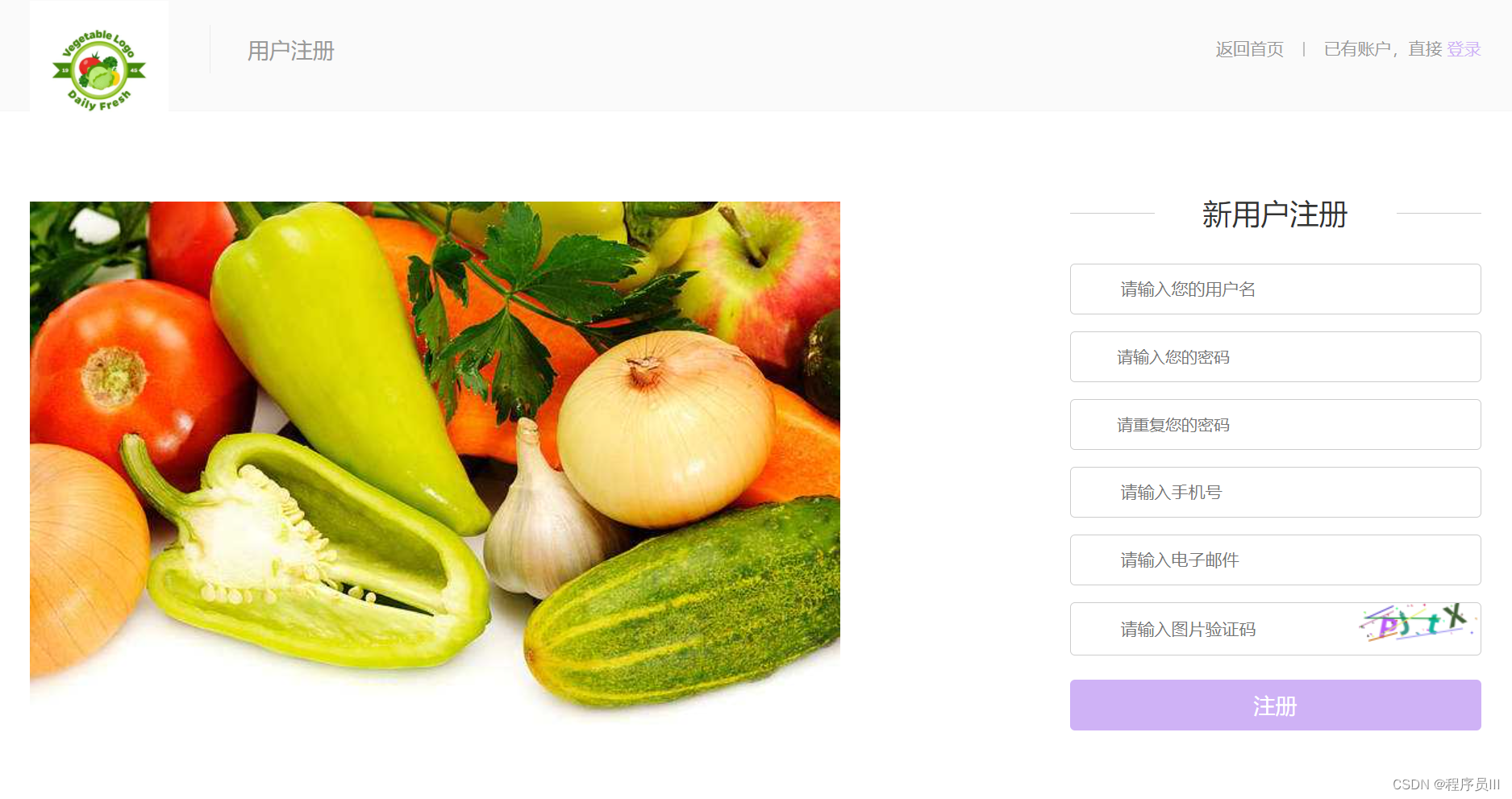Click the white onion in the vegetable photo

coord(666,429)
